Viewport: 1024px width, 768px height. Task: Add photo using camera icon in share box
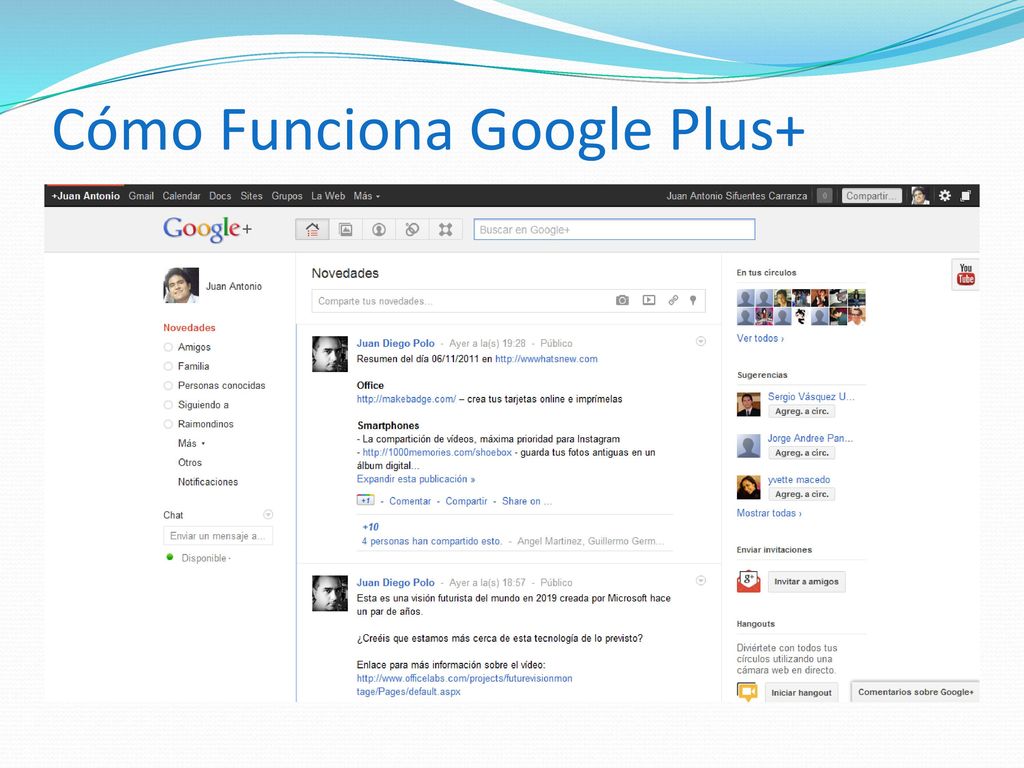click(622, 300)
